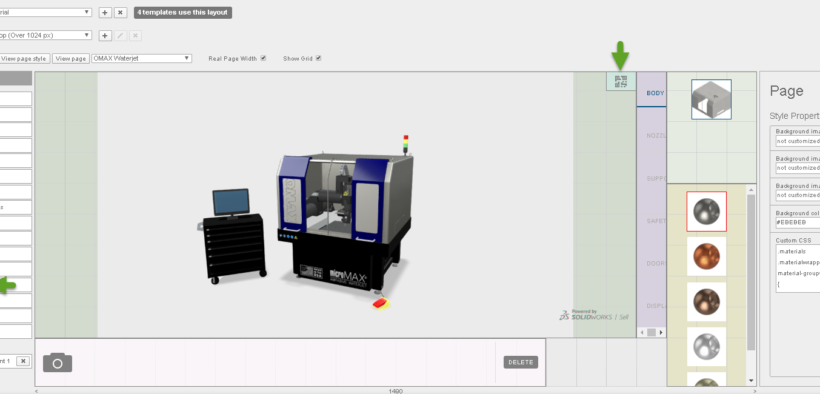820x394 pixels.
Task: Select the chrome silver material swatch
Action: click(707, 346)
